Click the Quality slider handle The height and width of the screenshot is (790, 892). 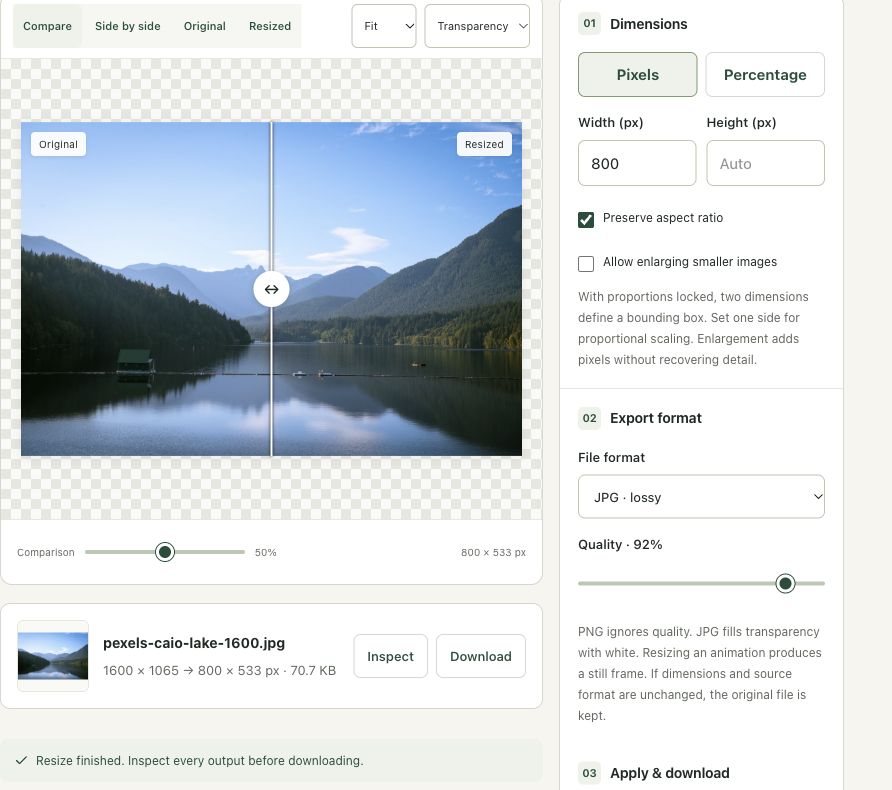pos(785,583)
